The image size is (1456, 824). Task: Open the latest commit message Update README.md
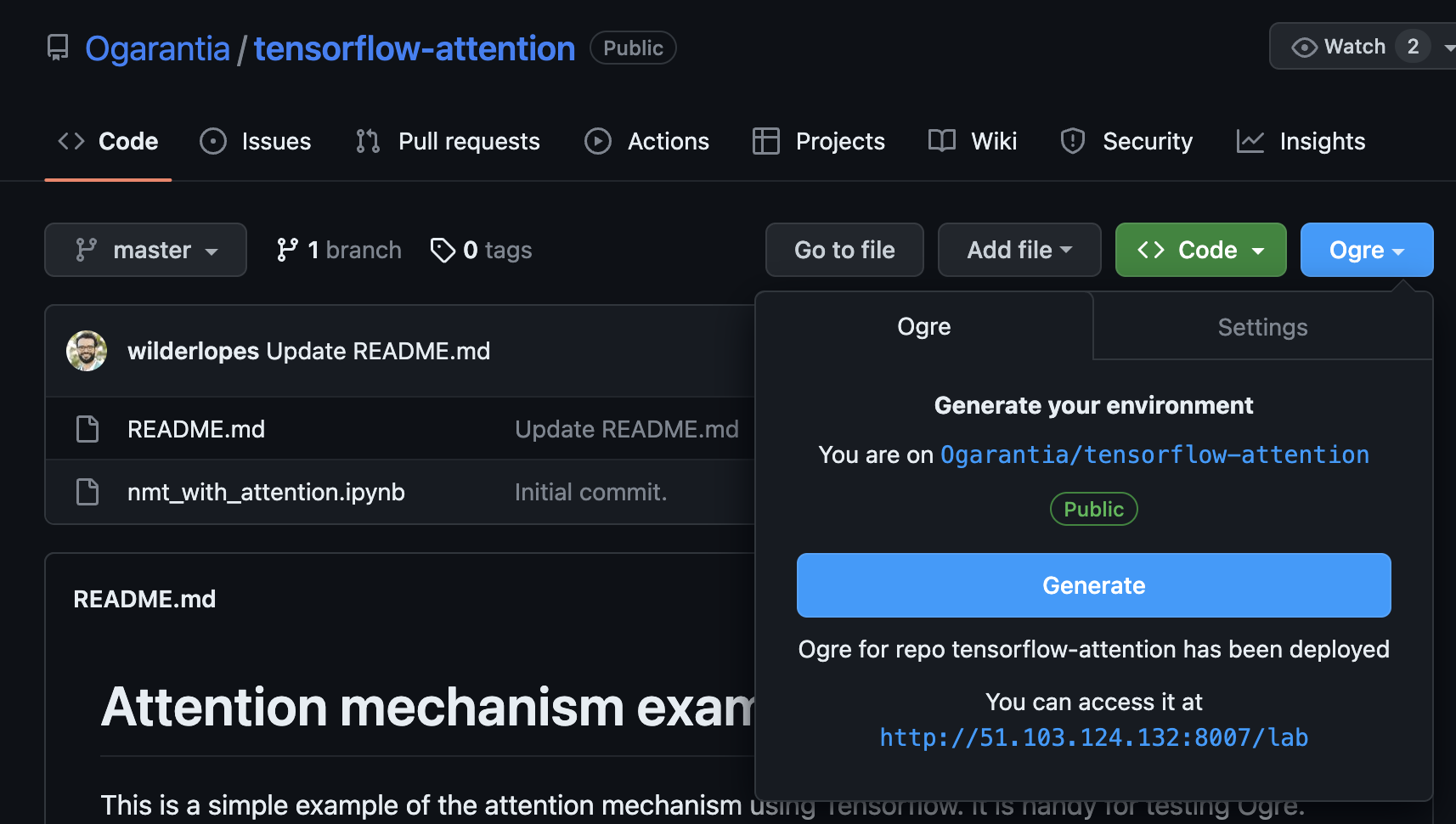pyautogui.click(x=378, y=351)
